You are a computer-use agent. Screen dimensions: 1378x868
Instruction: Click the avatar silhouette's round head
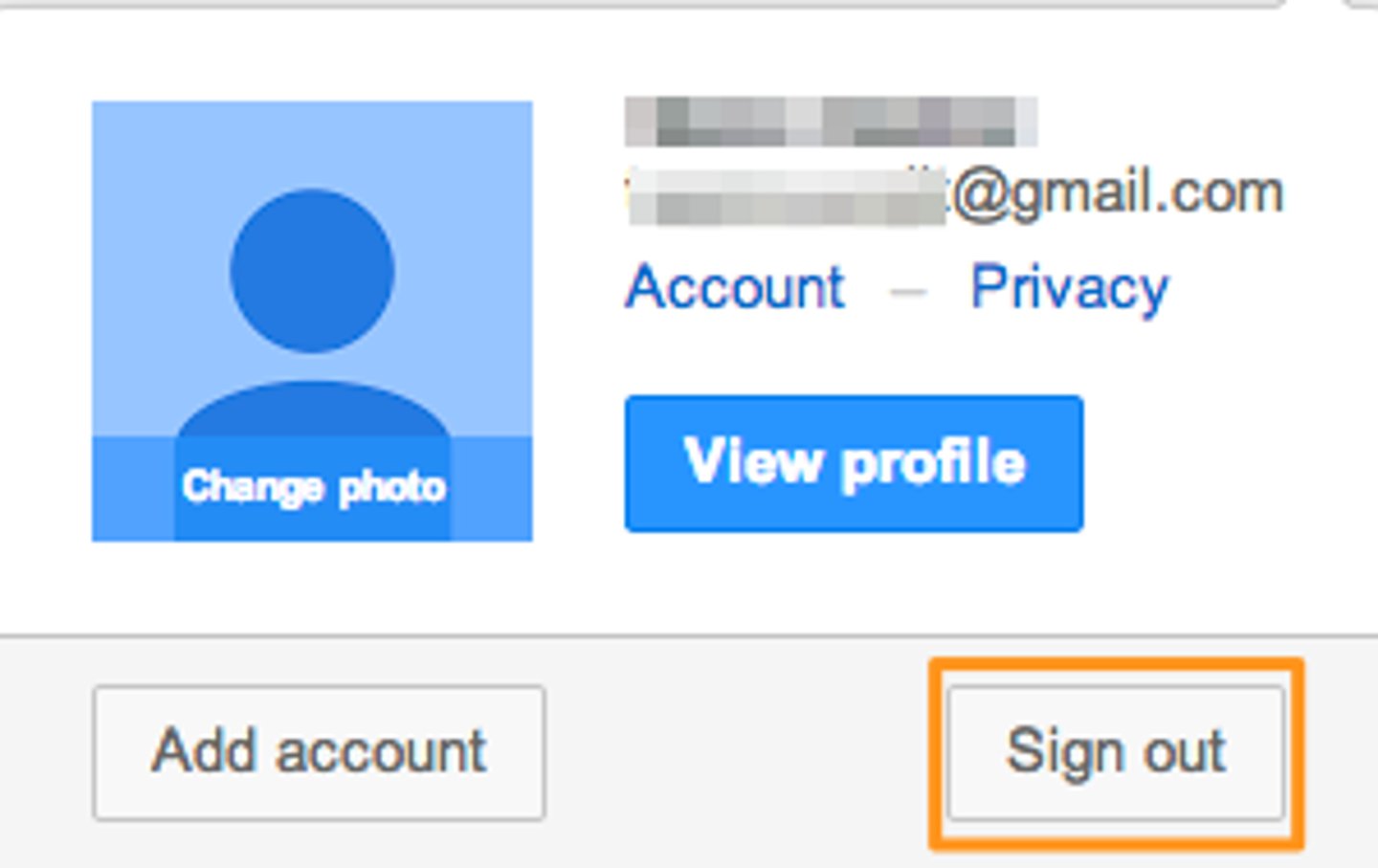tap(312, 271)
